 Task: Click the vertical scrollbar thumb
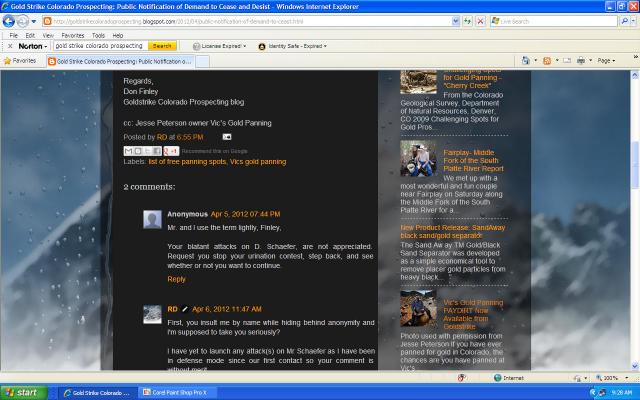pyautogui.click(x=635, y=165)
